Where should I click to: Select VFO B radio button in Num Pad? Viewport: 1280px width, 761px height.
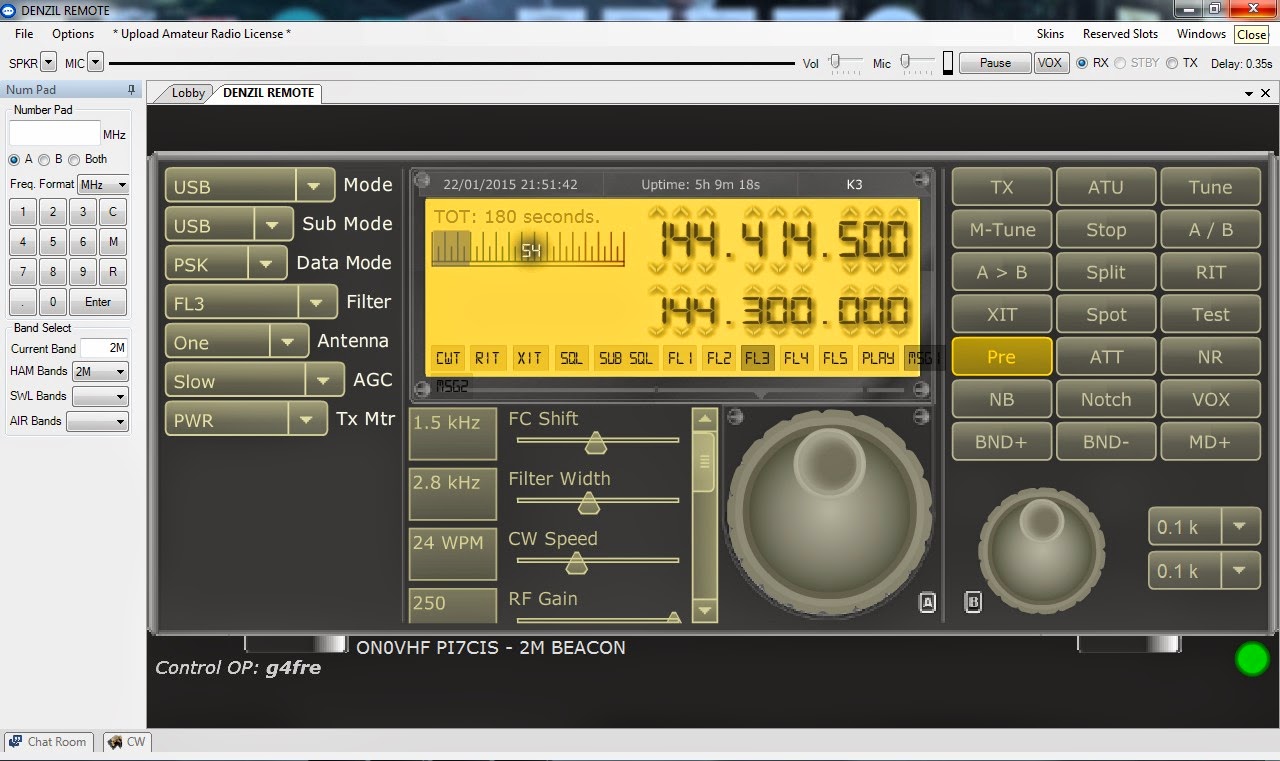43,158
